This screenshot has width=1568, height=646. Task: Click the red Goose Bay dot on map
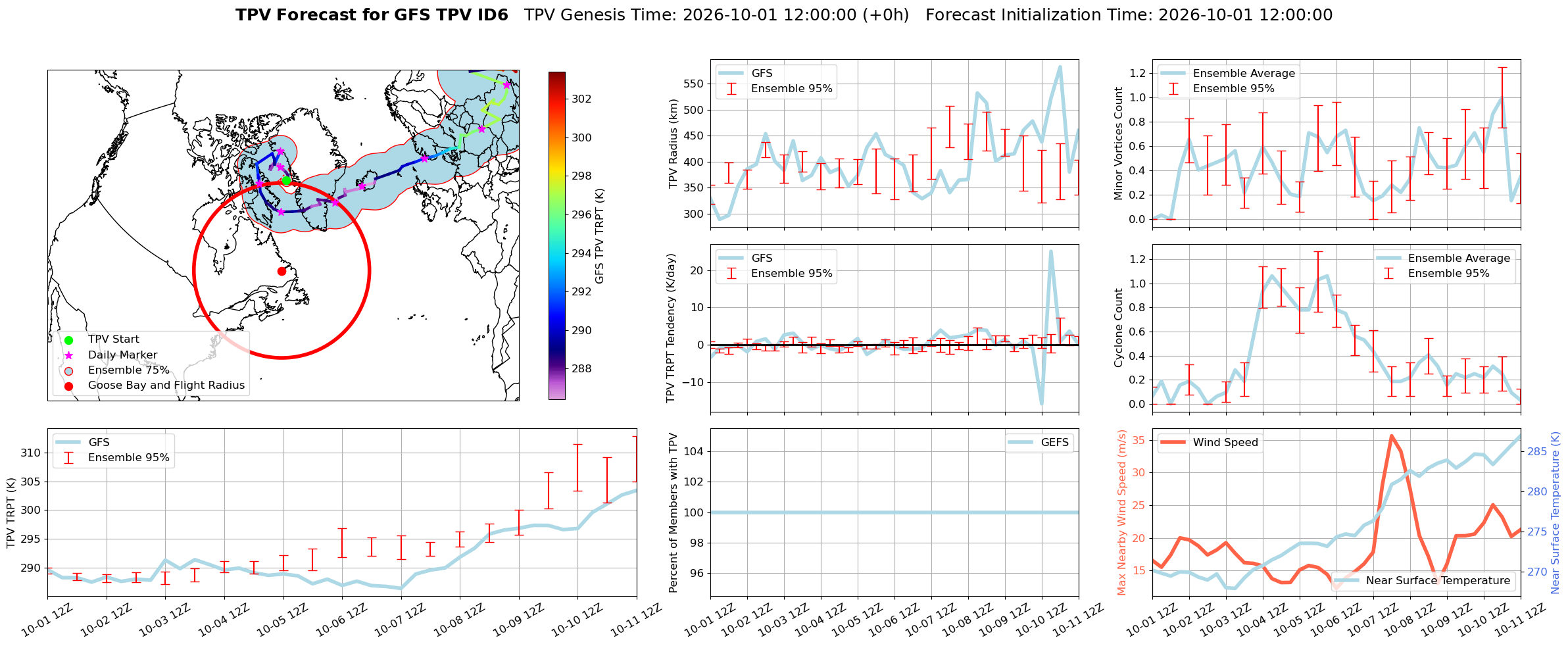coord(282,271)
